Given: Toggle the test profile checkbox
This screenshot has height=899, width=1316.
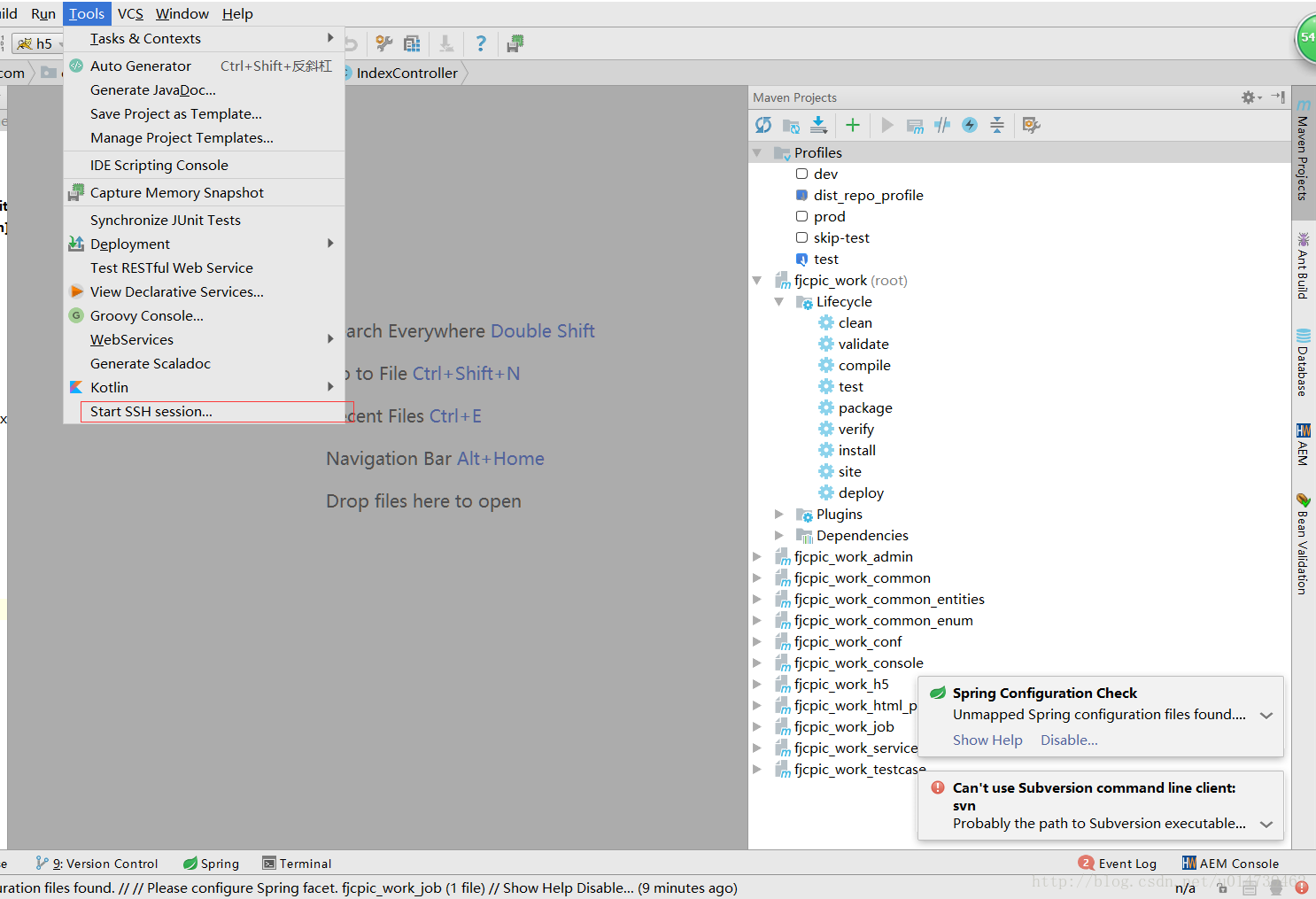Looking at the screenshot, I should tap(801, 259).
